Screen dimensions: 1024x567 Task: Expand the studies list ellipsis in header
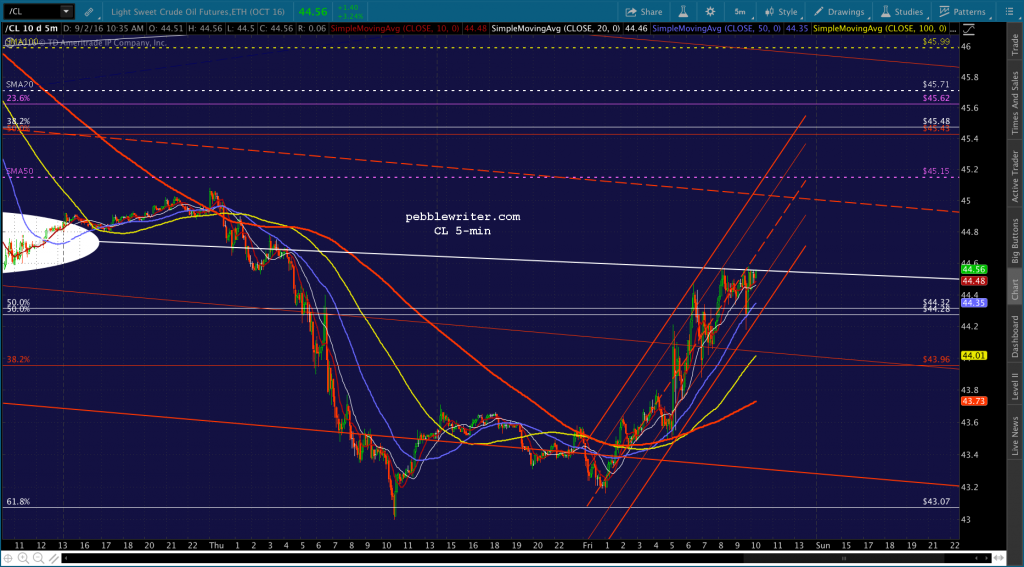[x=955, y=29]
